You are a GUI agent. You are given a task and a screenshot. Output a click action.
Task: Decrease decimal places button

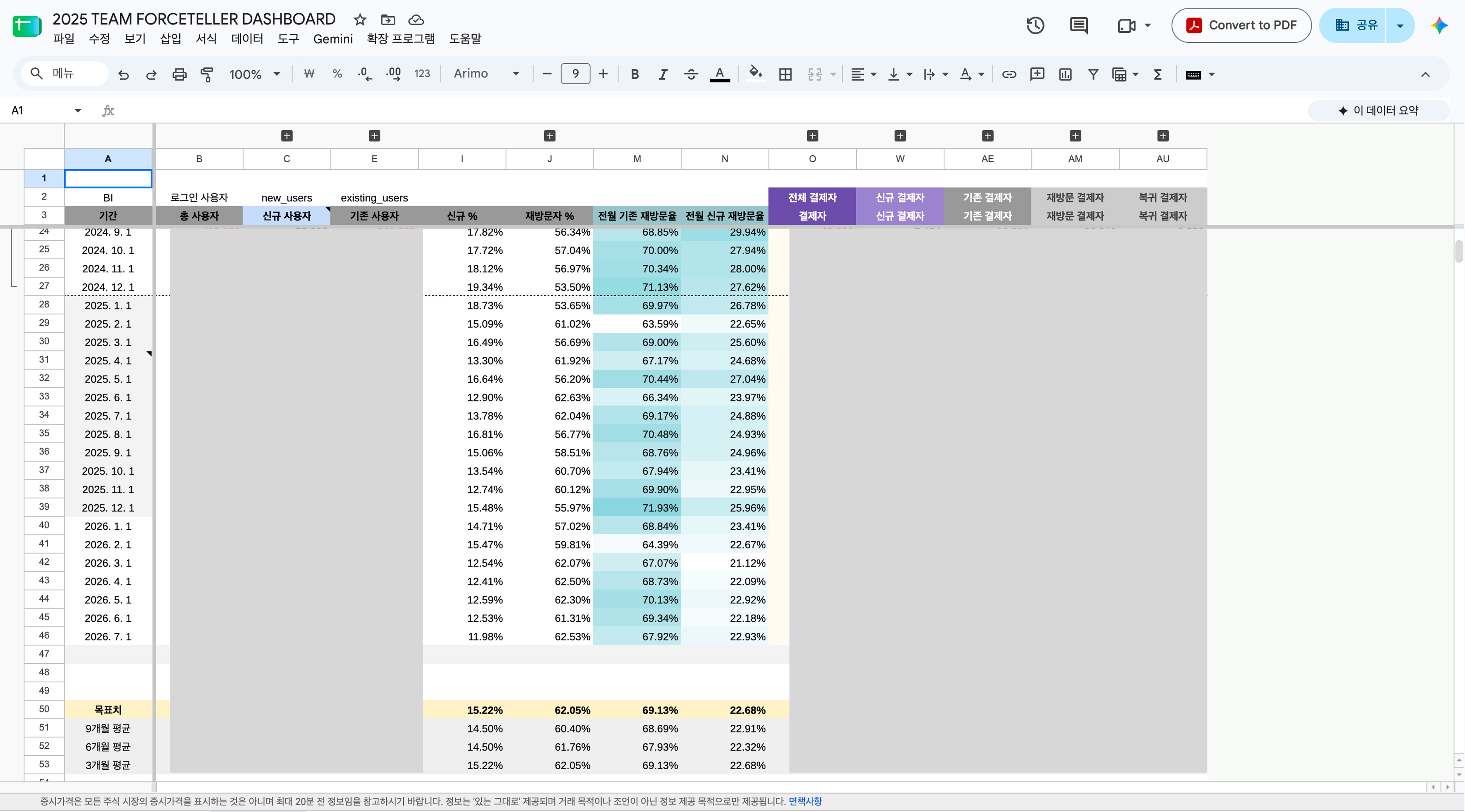(365, 74)
